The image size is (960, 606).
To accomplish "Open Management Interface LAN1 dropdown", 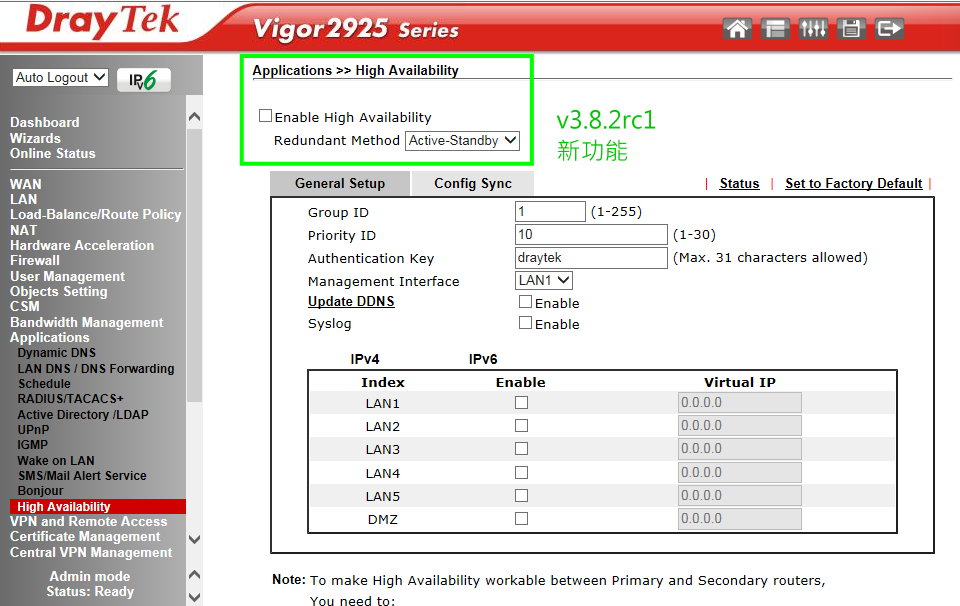I will pos(544,280).
